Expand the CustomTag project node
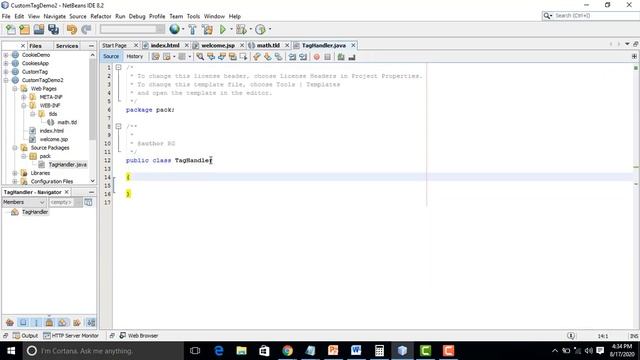Viewport: 640px width, 360px height. [6, 71]
